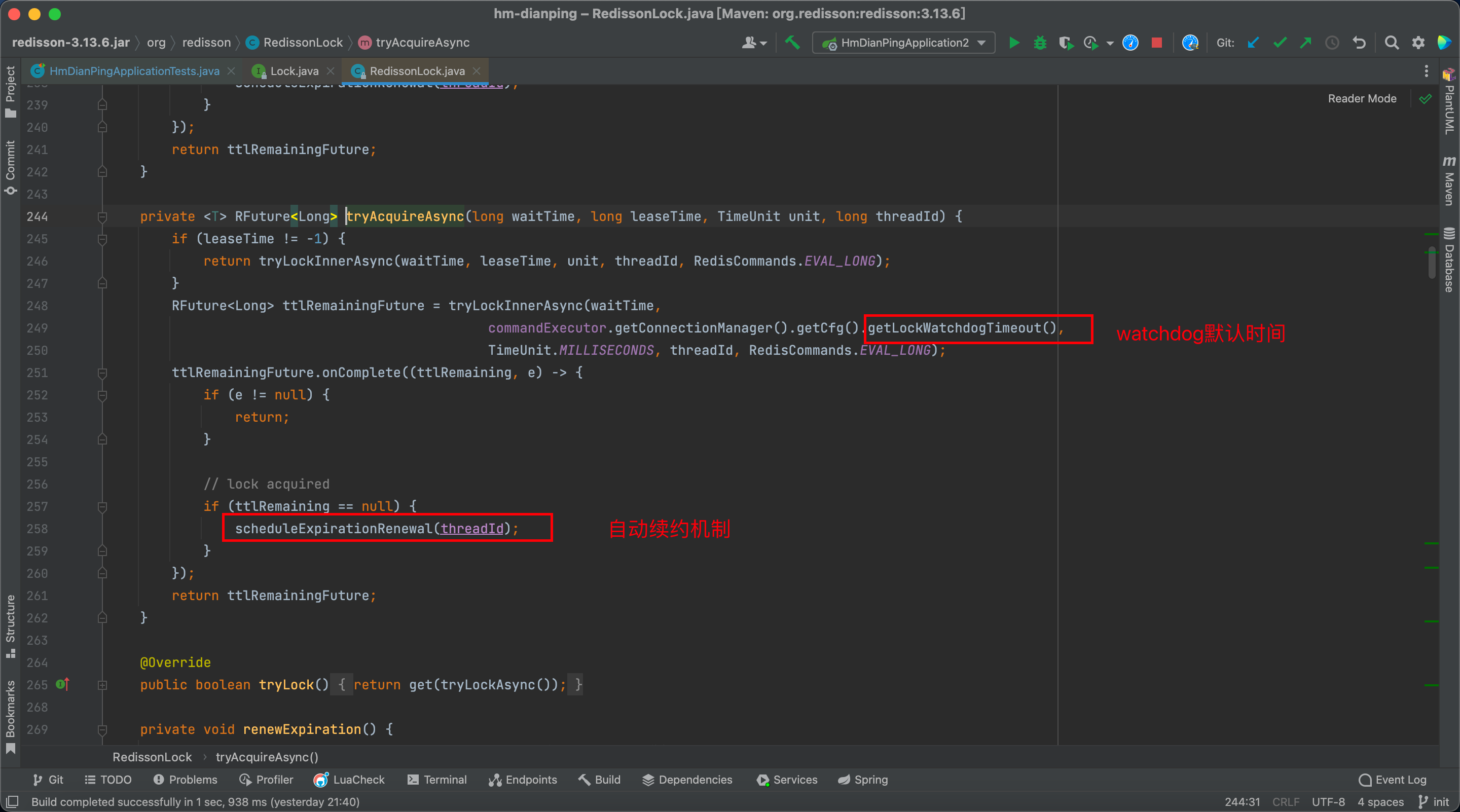Click the editor vertical scrollbar thumb
The height and width of the screenshot is (812, 1460).
1432,263
